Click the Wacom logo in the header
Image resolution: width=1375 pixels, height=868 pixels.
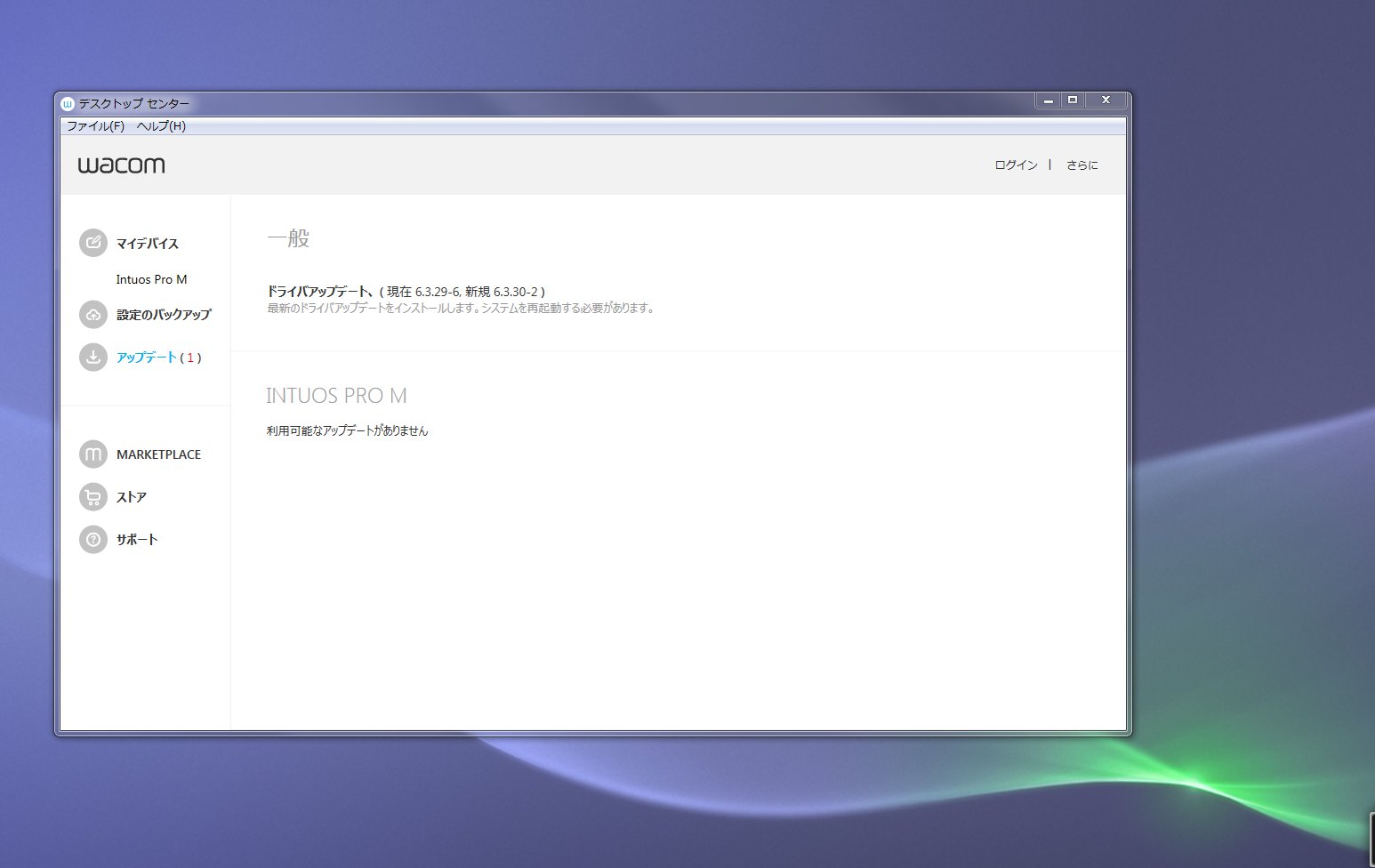[x=121, y=165]
